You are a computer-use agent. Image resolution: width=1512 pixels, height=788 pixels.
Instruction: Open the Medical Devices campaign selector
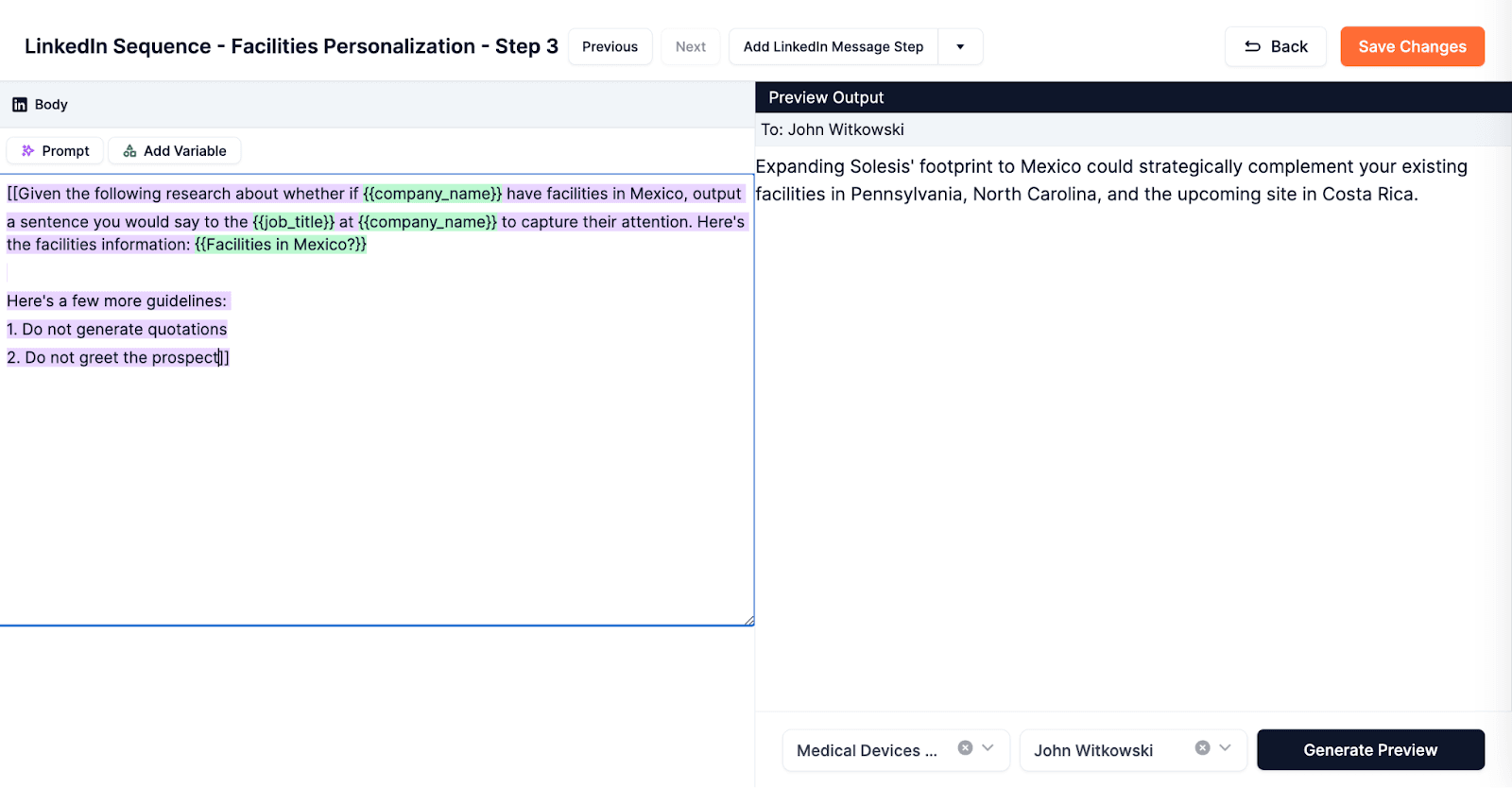point(896,750)
